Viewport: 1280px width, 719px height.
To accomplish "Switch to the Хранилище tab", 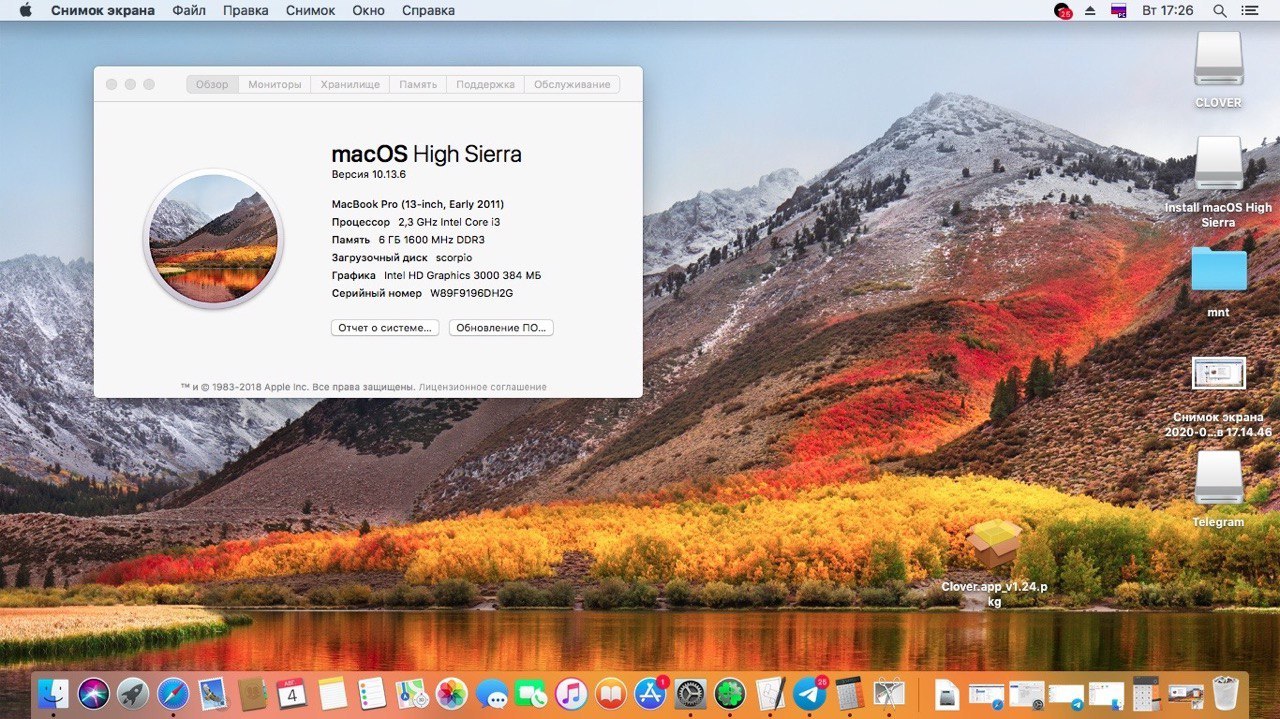I will (350, 85).
